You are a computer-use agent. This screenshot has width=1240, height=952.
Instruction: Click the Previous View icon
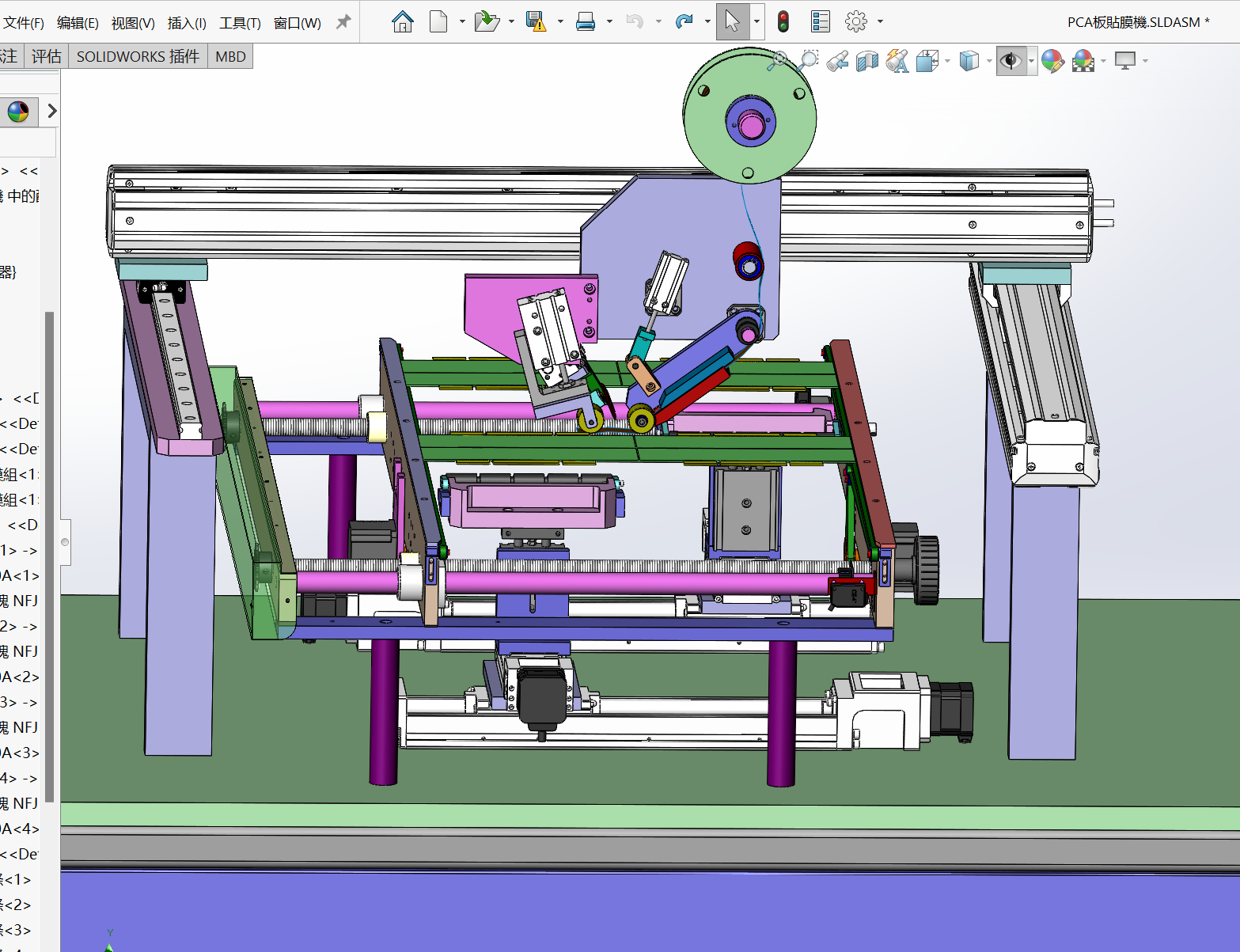tap(837, 61)
